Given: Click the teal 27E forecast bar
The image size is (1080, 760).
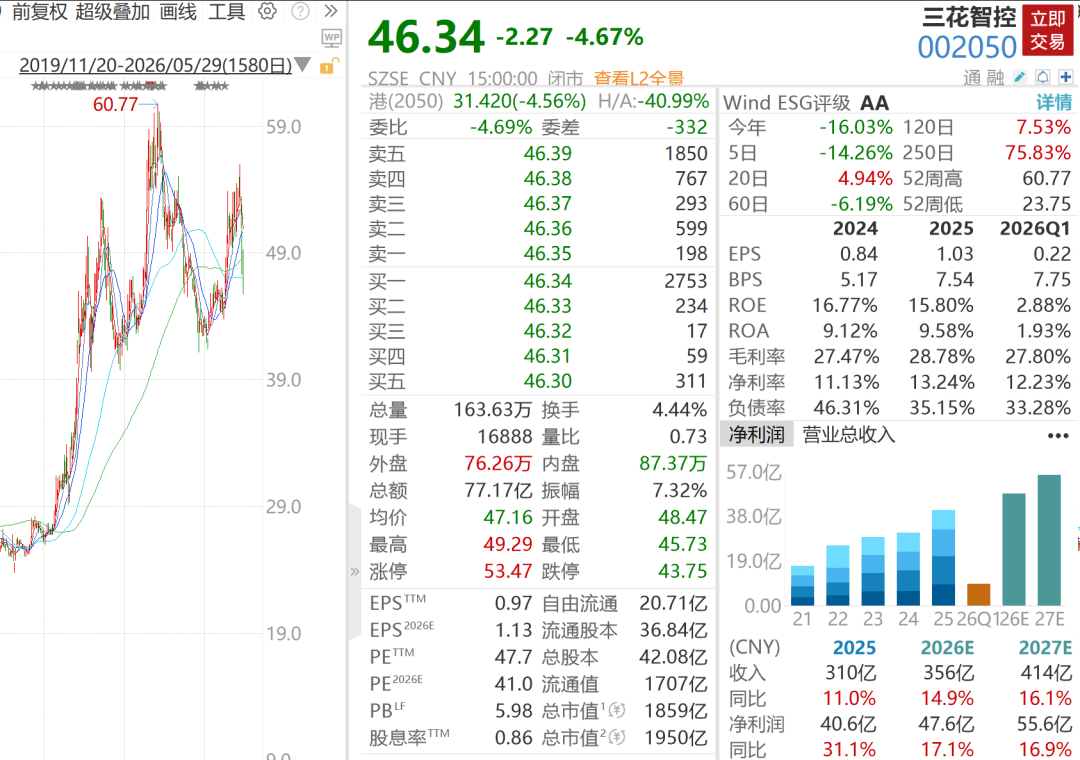Looking at the screenshot, I should 1049,540.
